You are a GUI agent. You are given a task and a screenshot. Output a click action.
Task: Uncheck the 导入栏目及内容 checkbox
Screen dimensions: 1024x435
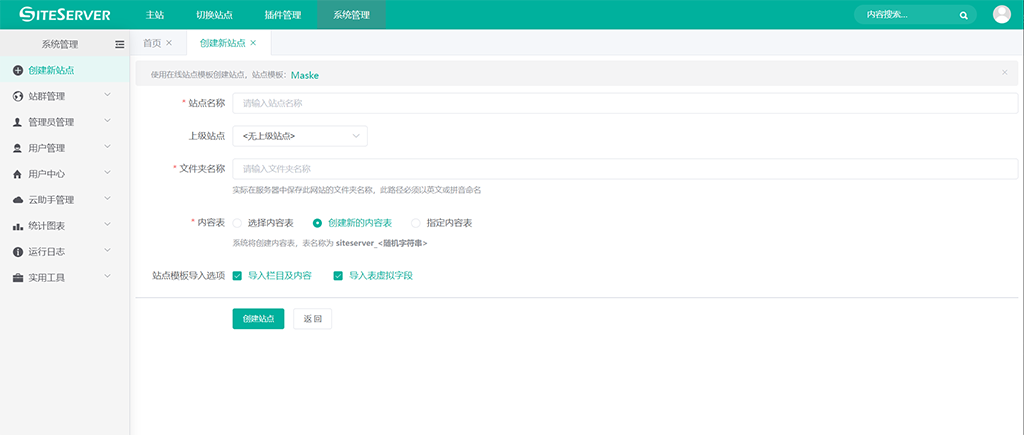[237, 275]
